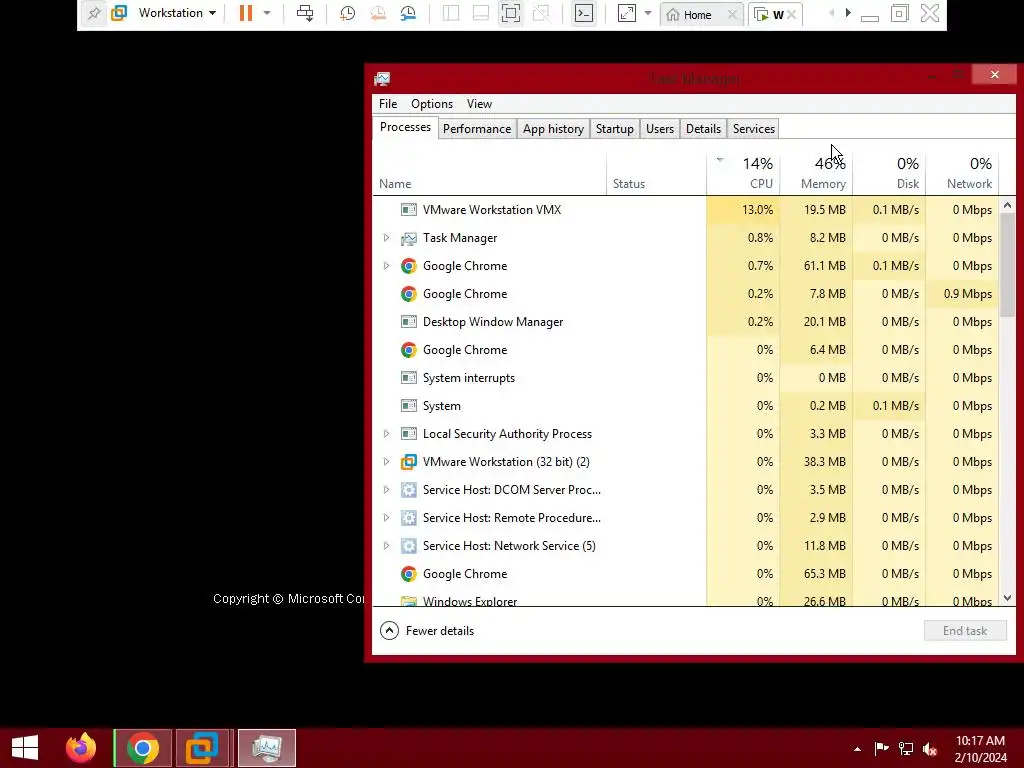This screenshot has width=1024, height=768.
Task: Open the Windows Start button
Action: pyautogui.click(x=25, y=748)
